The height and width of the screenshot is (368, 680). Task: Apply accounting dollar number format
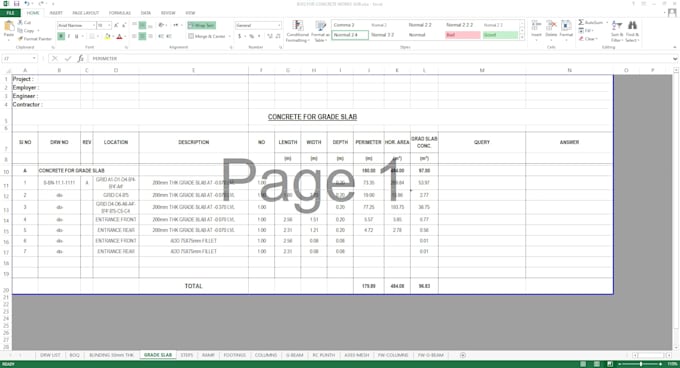click(239, 36)
